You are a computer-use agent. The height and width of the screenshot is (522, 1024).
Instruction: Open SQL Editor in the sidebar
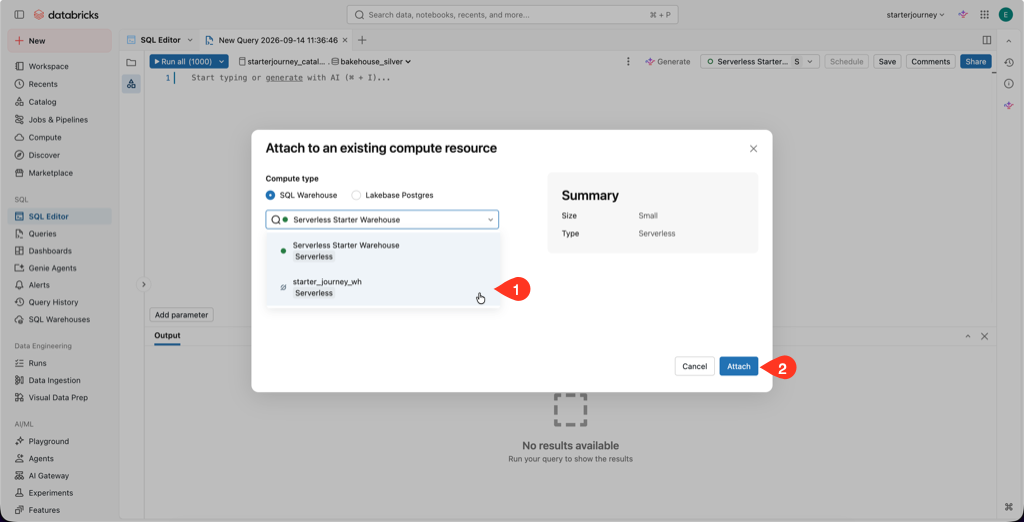coord(59,216)
